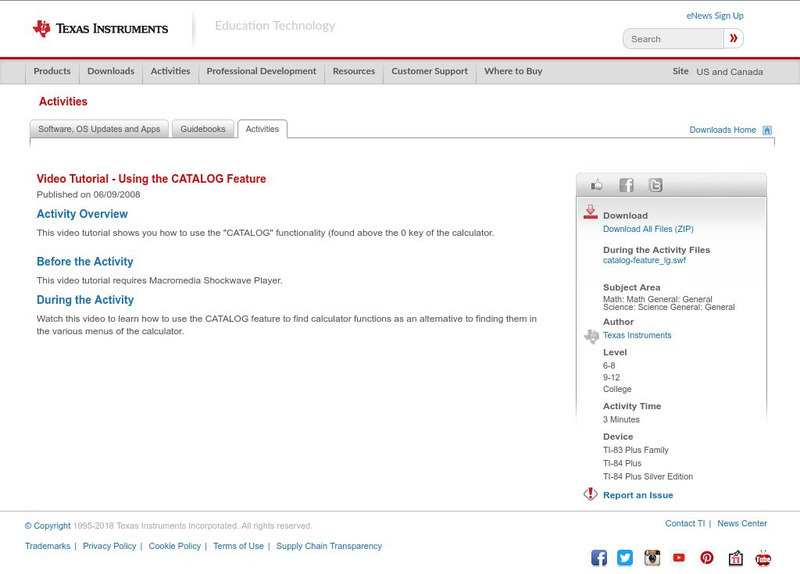The width and height of the screenshot is (800, 574).
Task: Open the Where to Buy menu
Action: click(x=513, y=71)
